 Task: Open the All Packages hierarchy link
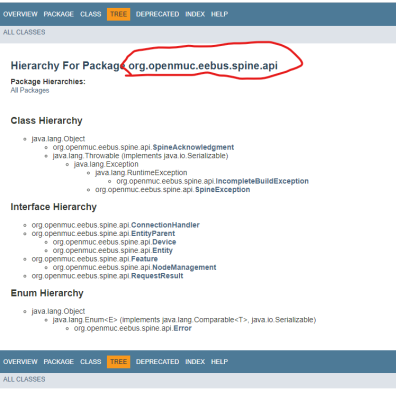pos(30,90)
